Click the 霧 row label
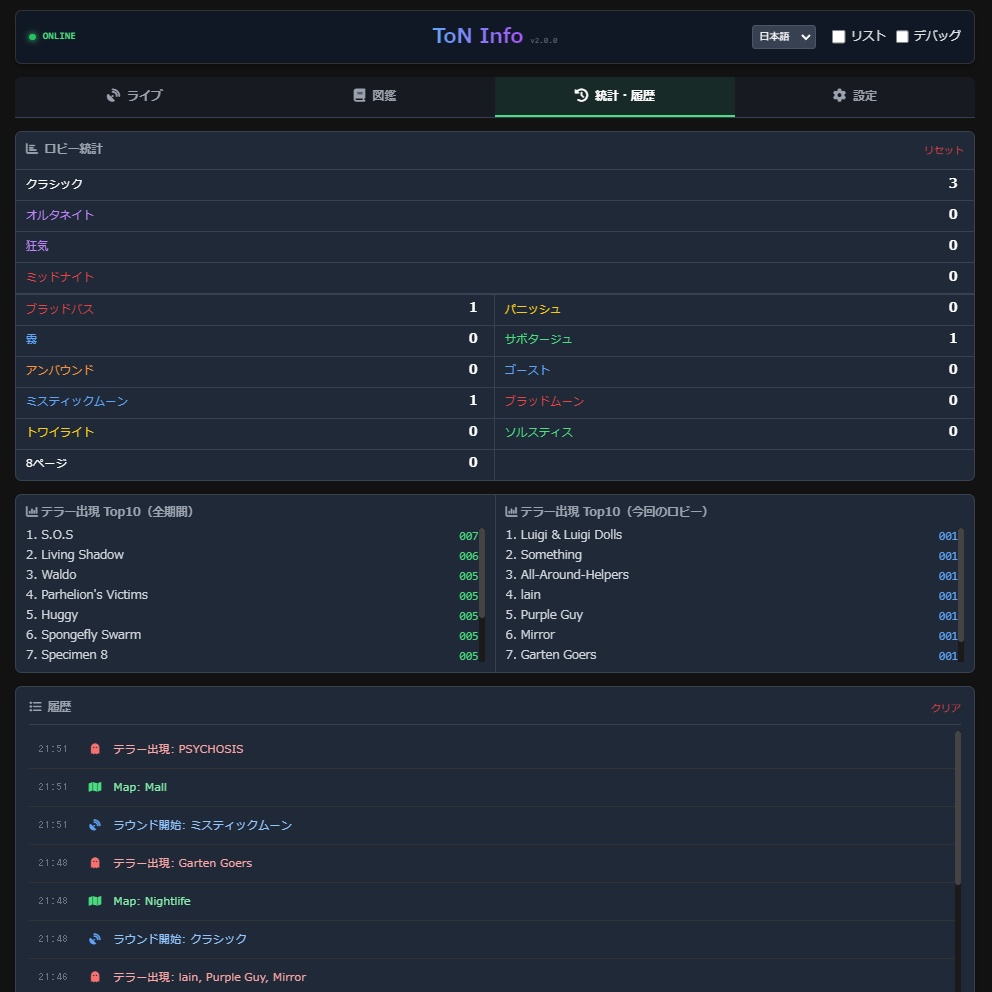 tap(31, 339)
